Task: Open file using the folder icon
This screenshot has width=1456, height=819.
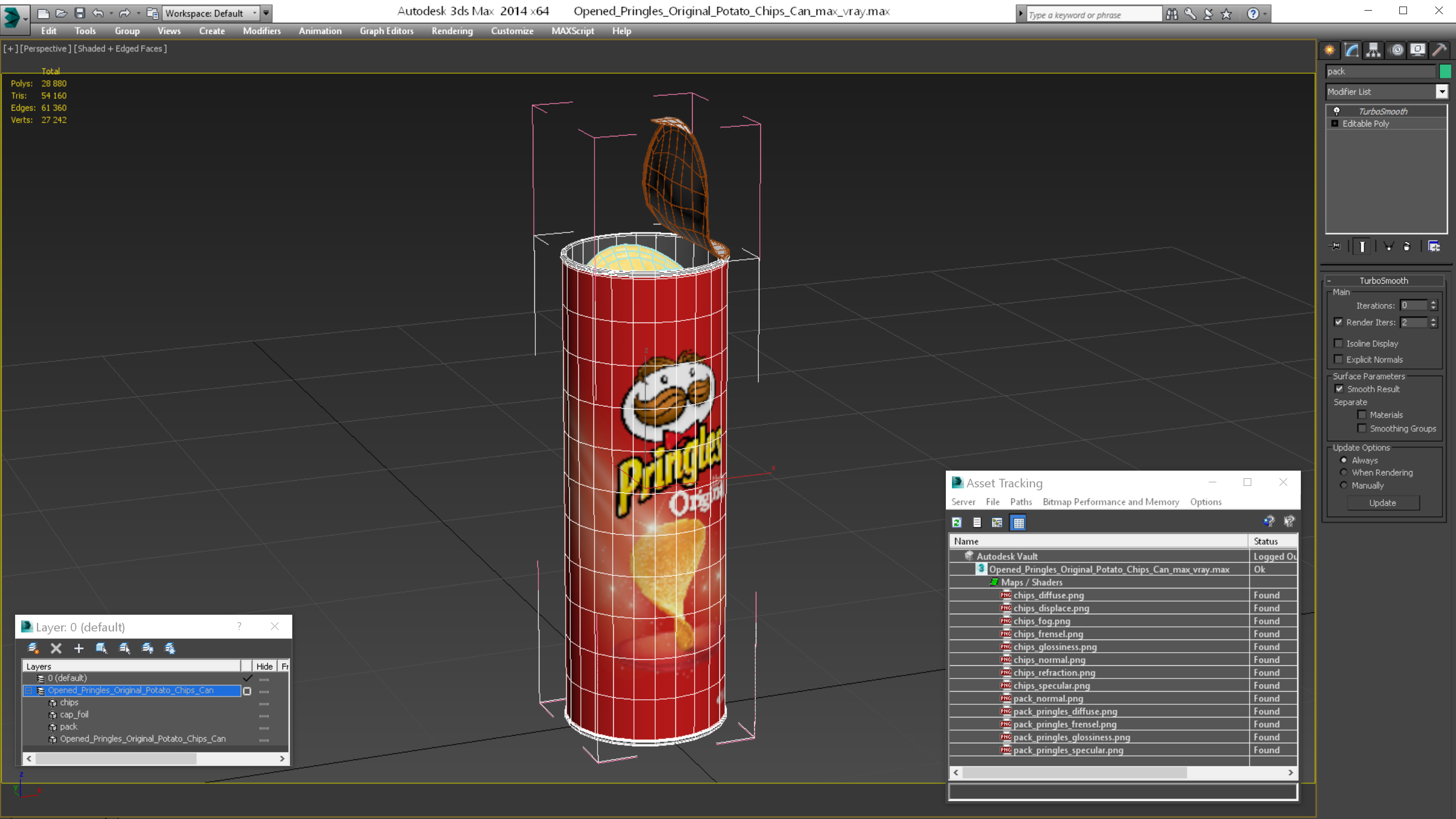Action: 62,13
